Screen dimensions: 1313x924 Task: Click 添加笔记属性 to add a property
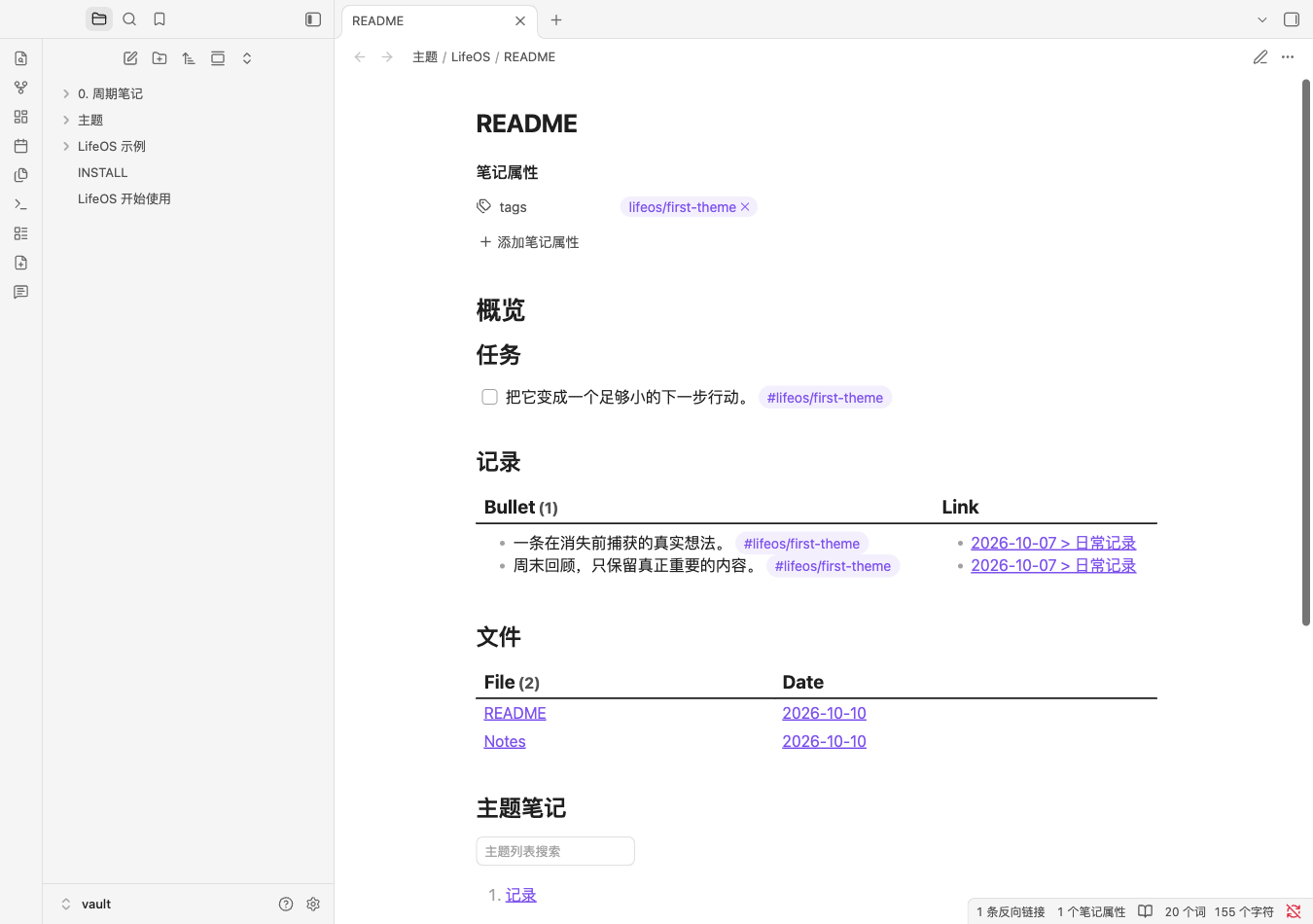click(x=529, y=242)
